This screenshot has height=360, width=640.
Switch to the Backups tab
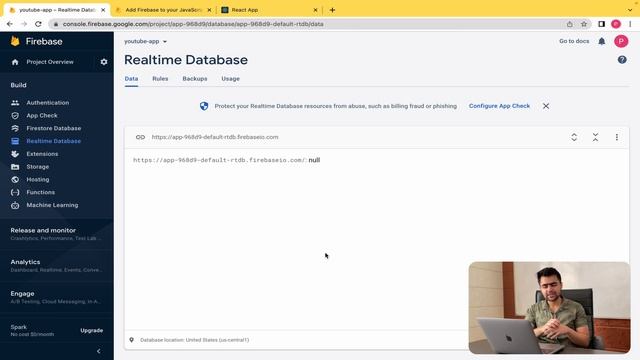click(195, 79)
